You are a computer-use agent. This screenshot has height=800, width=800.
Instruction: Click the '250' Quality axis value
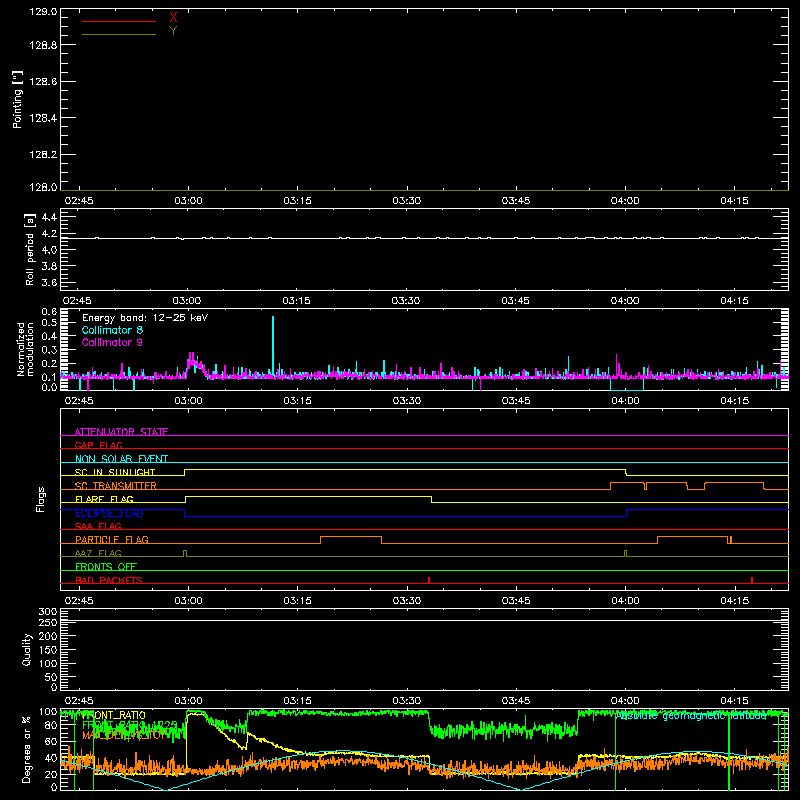click(x=47, y=623)
